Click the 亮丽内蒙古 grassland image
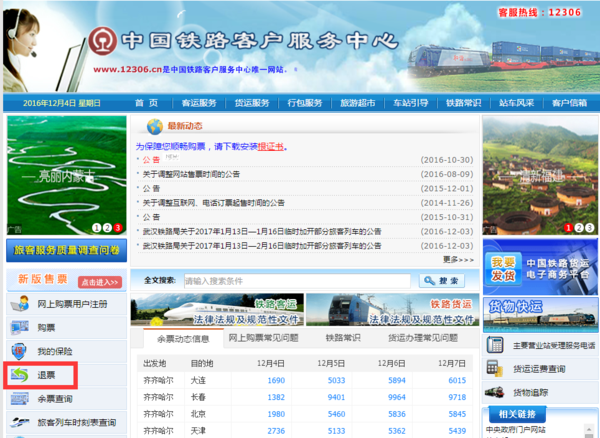The height and width of the screenshot is (438, 600). click(x=67, y=175)
